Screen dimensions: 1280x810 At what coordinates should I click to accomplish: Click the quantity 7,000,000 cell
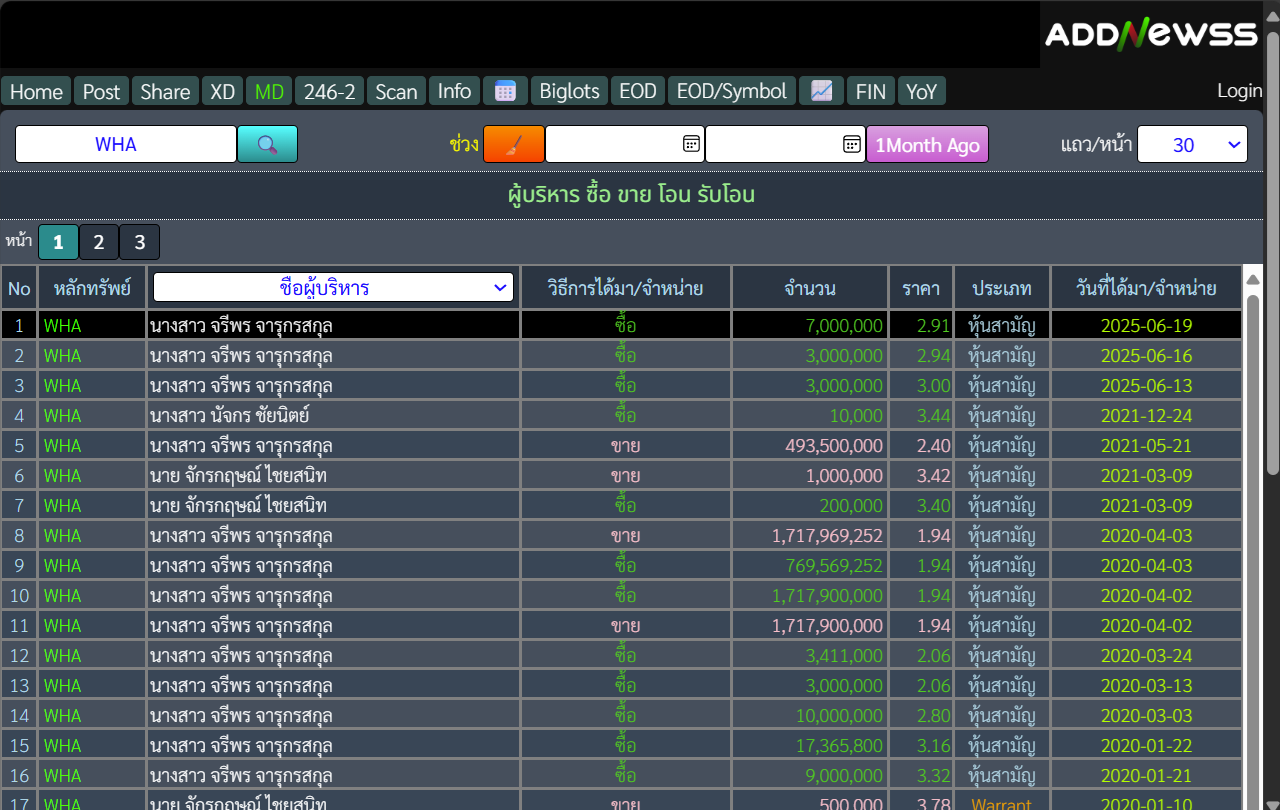810,325
